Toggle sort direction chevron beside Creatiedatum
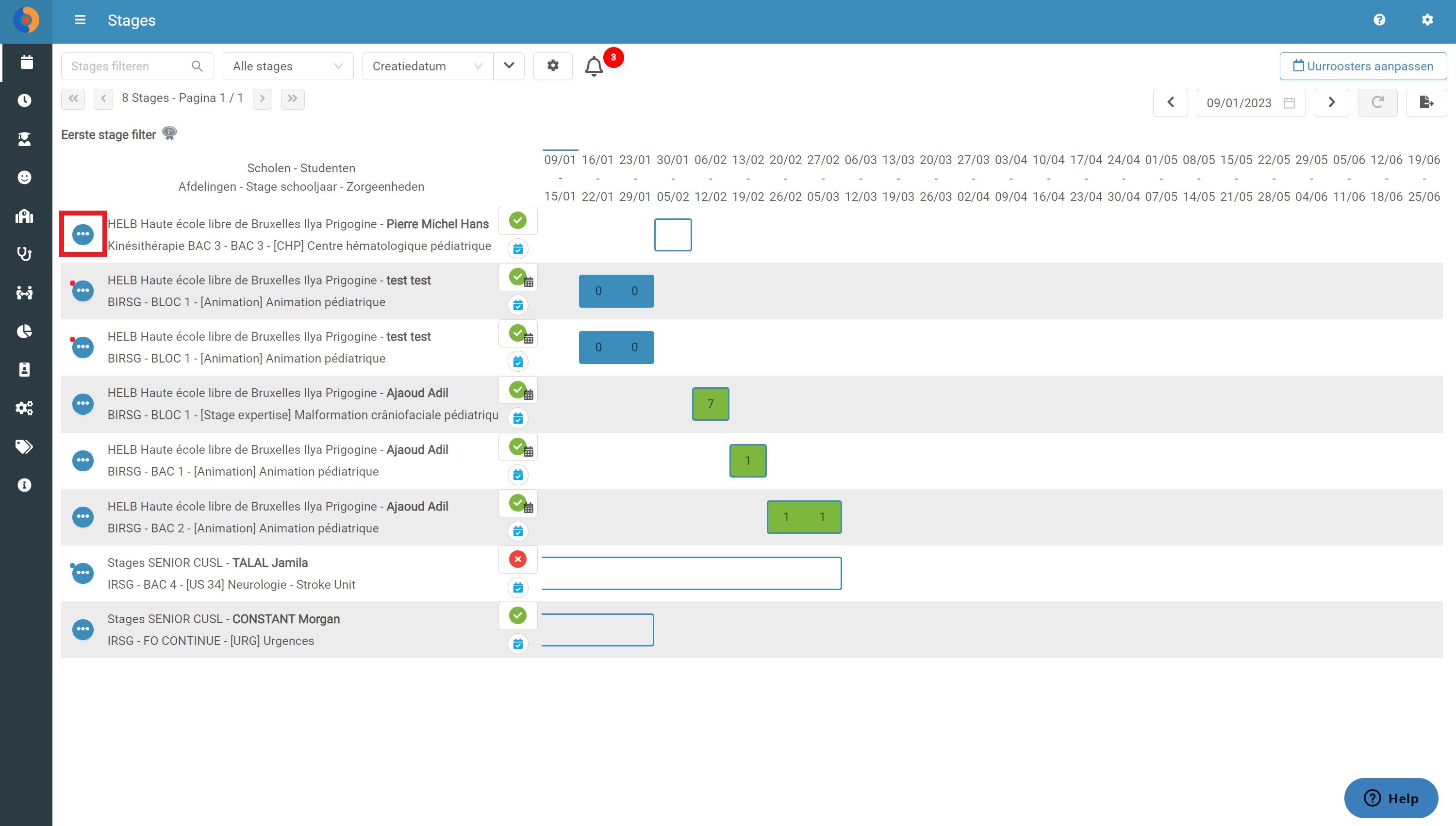The height and width of the screenshot is (826, 1456). [509, 66]
